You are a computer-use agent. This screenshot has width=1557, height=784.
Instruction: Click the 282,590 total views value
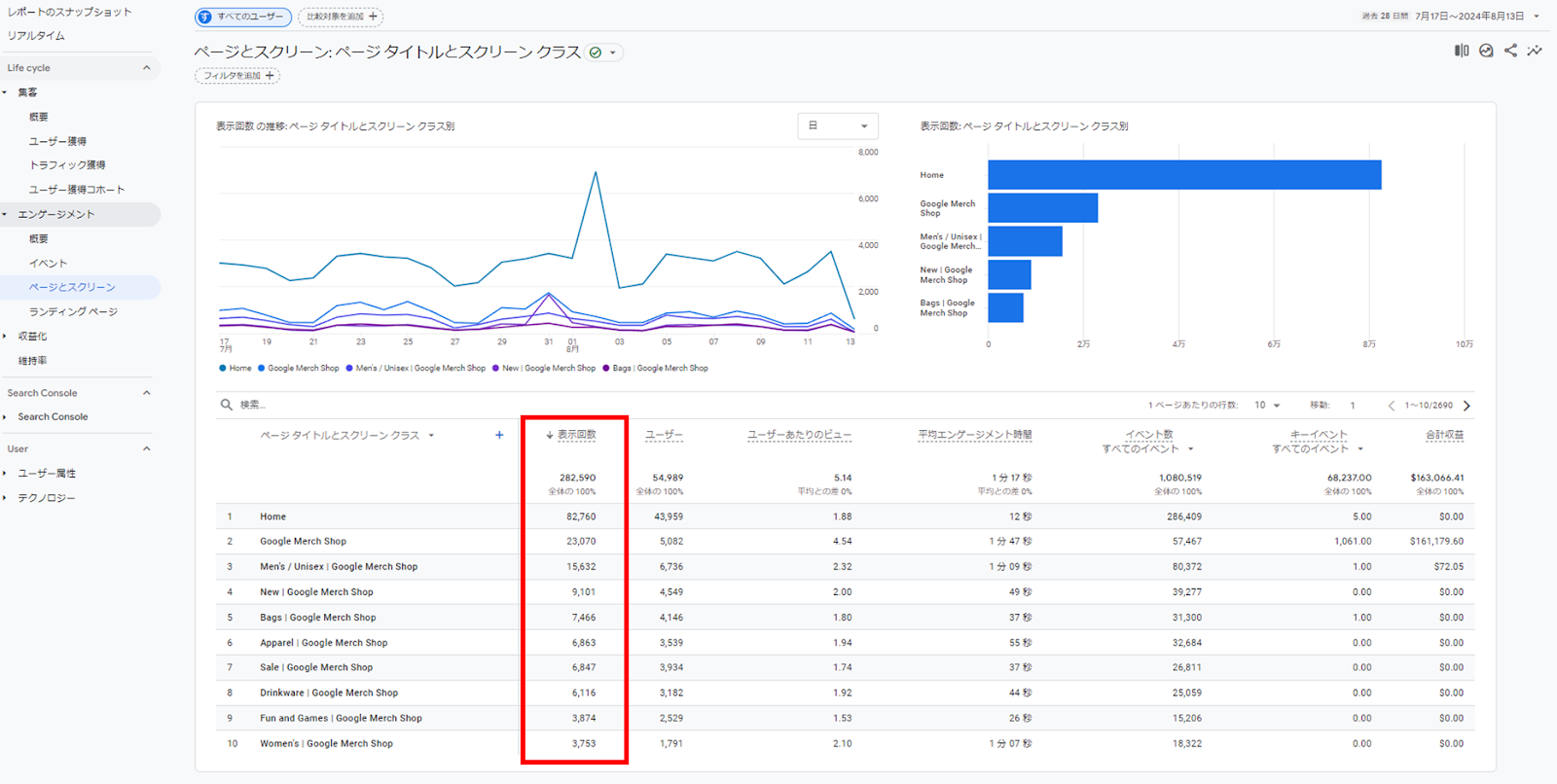577,479
